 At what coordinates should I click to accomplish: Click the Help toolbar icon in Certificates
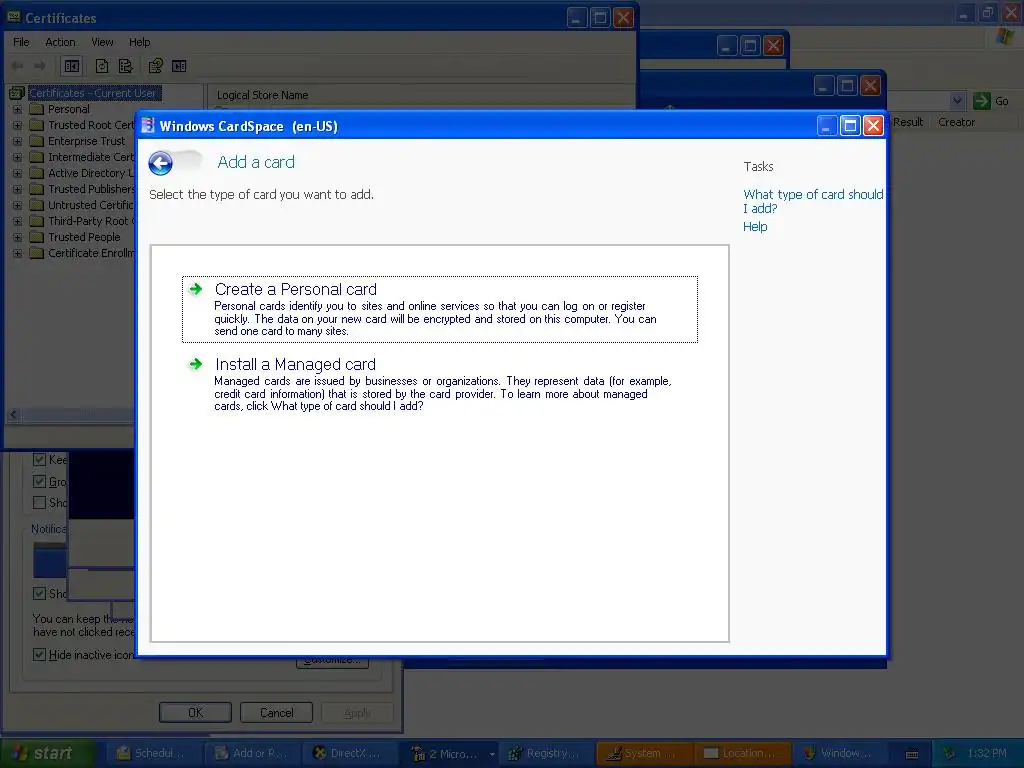coord(155,66)
